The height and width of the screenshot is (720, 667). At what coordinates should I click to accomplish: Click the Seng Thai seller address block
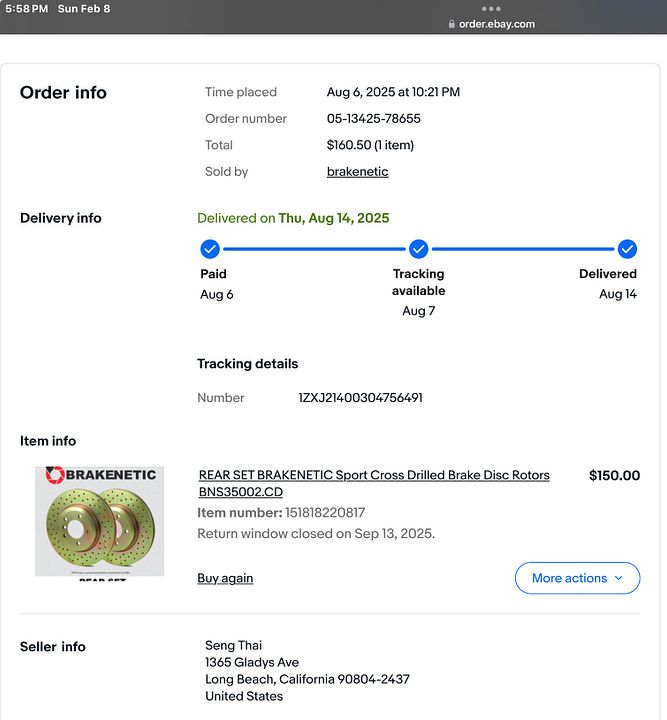tap(307, 671)
